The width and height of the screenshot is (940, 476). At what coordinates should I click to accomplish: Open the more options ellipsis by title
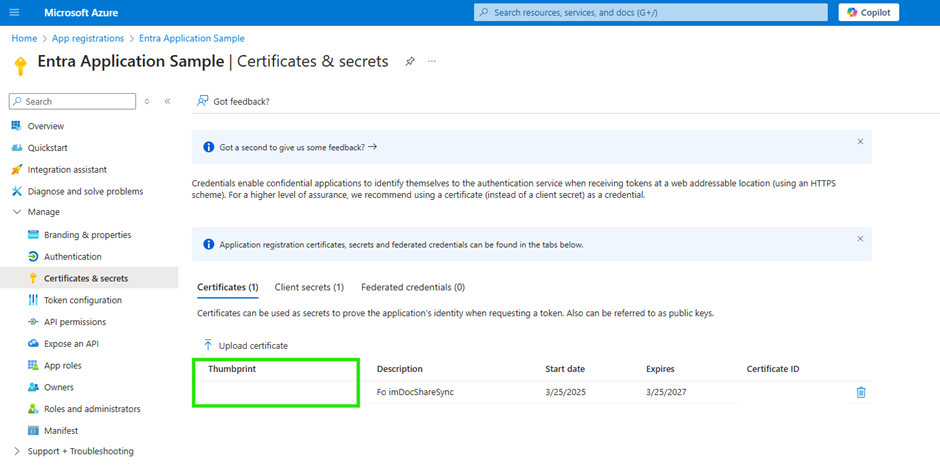pos(432,61)
